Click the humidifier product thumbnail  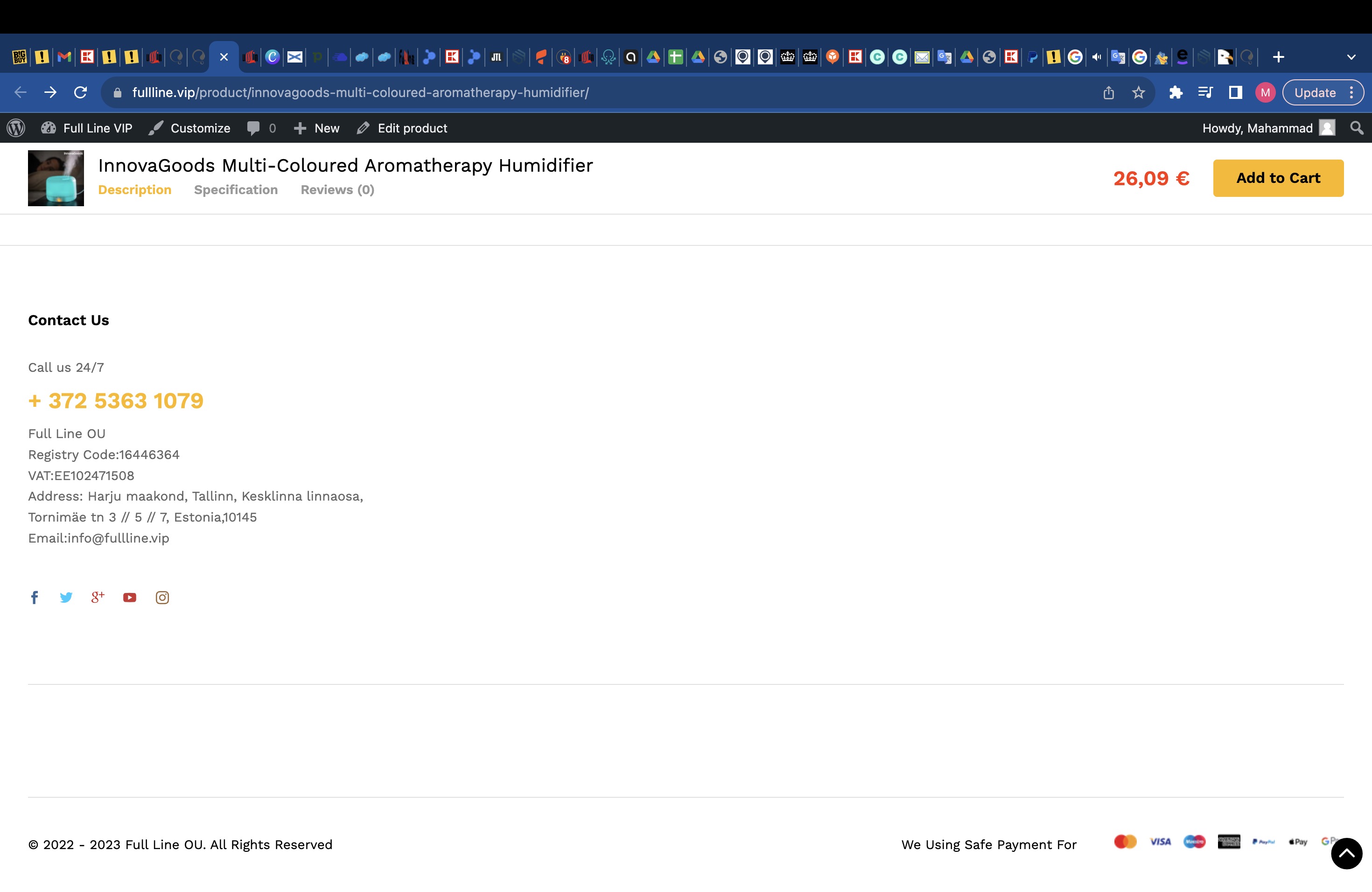pyautogui.click(x=56, y=178)
